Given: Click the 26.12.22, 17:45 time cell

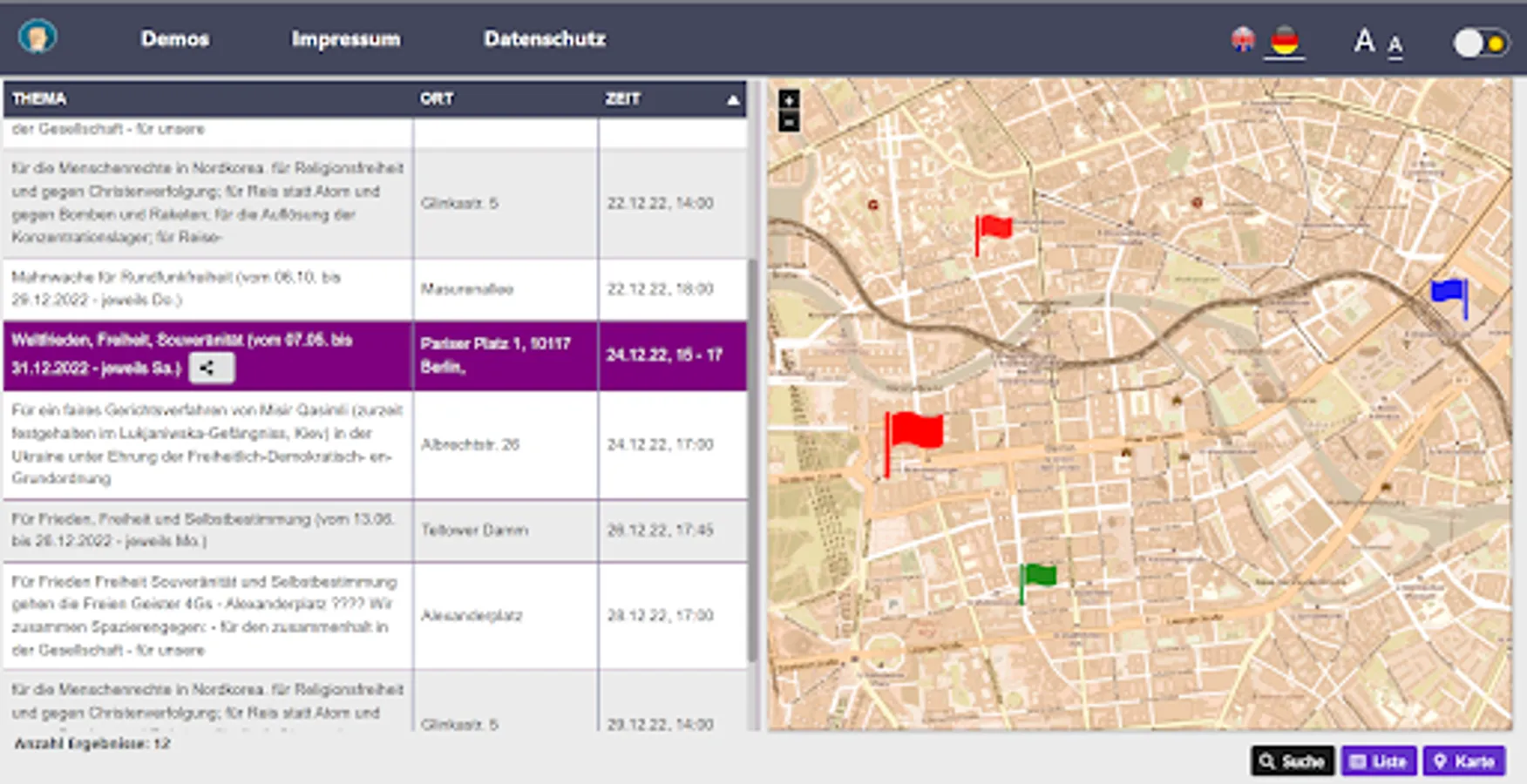Looking at the screenshot, I should click(672, 531).
